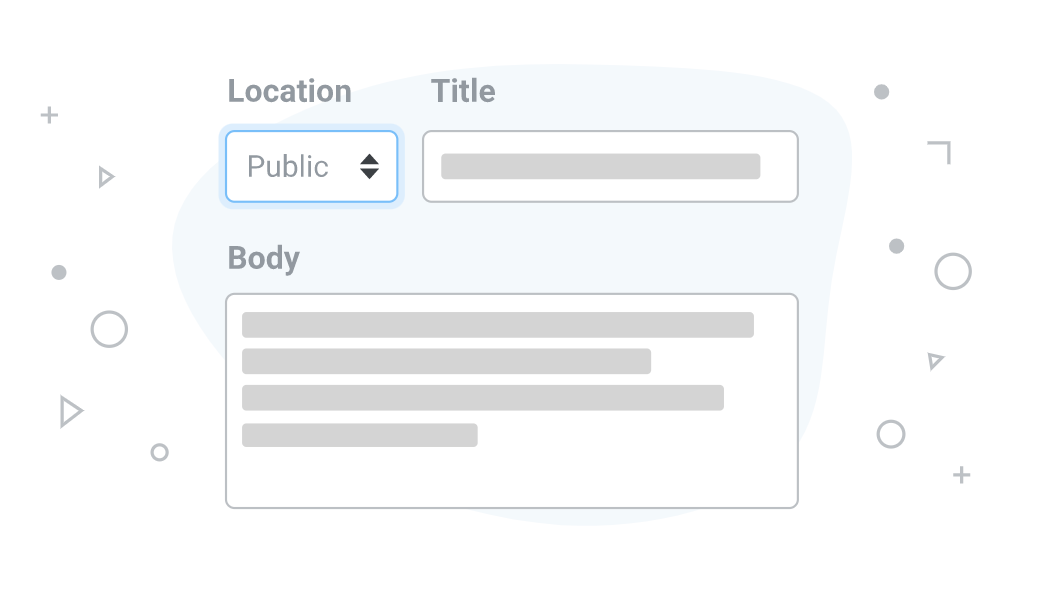Viewport: 1052px width, 590px height.
Task: Click the small triangle below top-left plus
Action: pos(105,177)
